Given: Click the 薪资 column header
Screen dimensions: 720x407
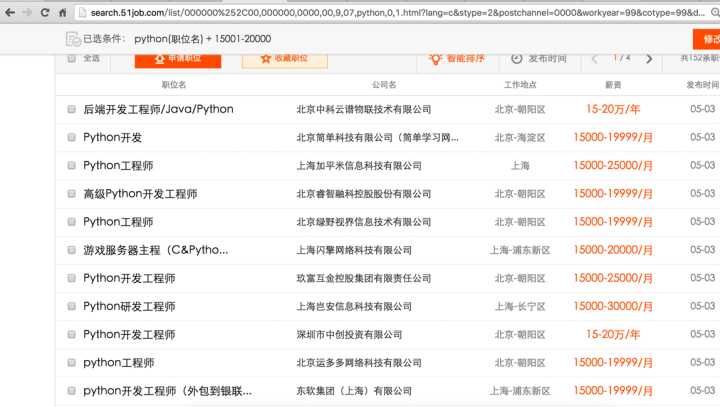Looking at the screenshot, I should 613,85.
